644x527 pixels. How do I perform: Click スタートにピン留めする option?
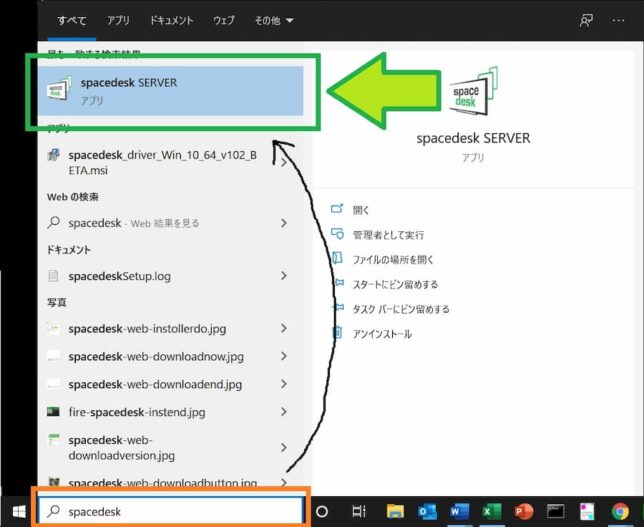click(395, 284)
